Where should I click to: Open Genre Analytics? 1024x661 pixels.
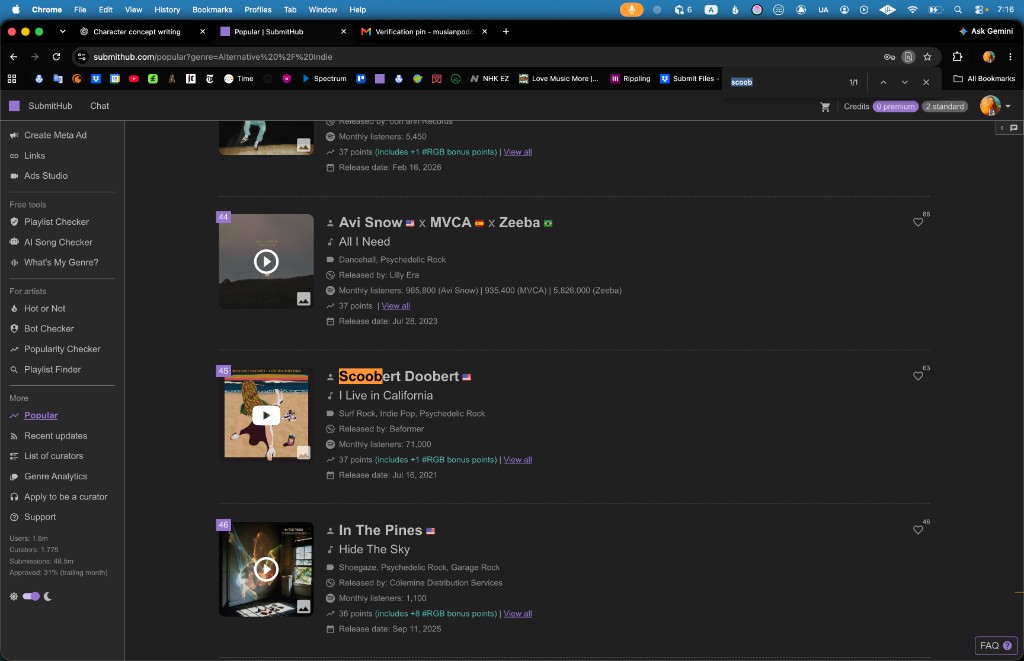point(56,476)
